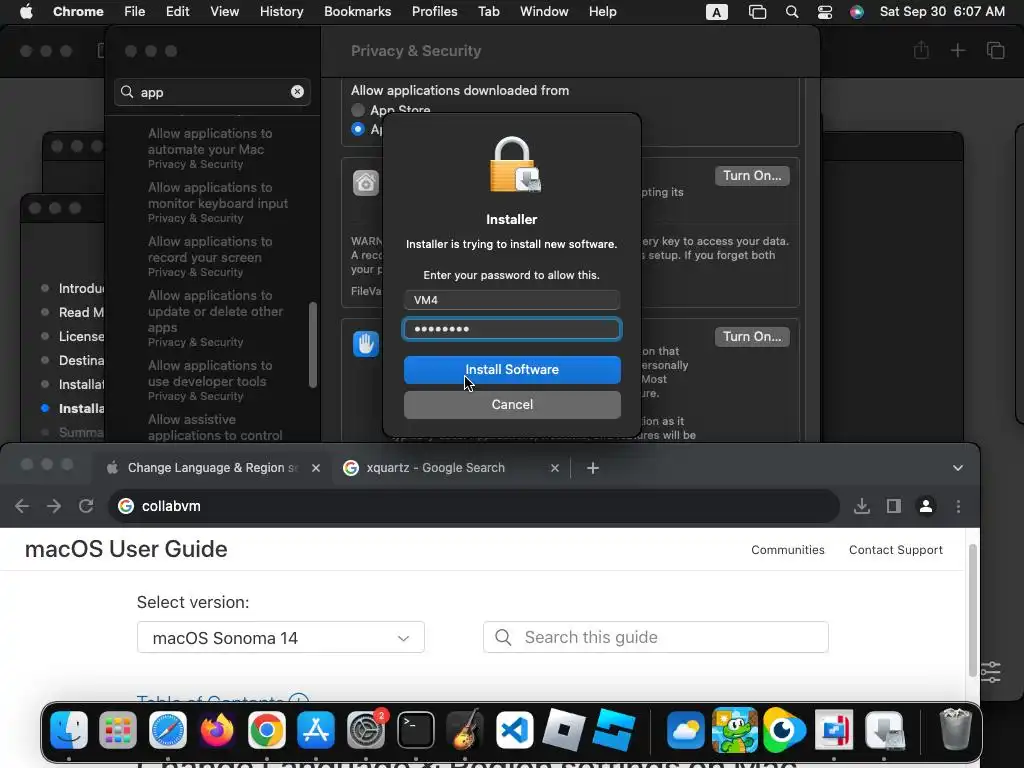Screen dimensions: 1024x768
Task: Click the System Settings search field
Action: (212, 92)
